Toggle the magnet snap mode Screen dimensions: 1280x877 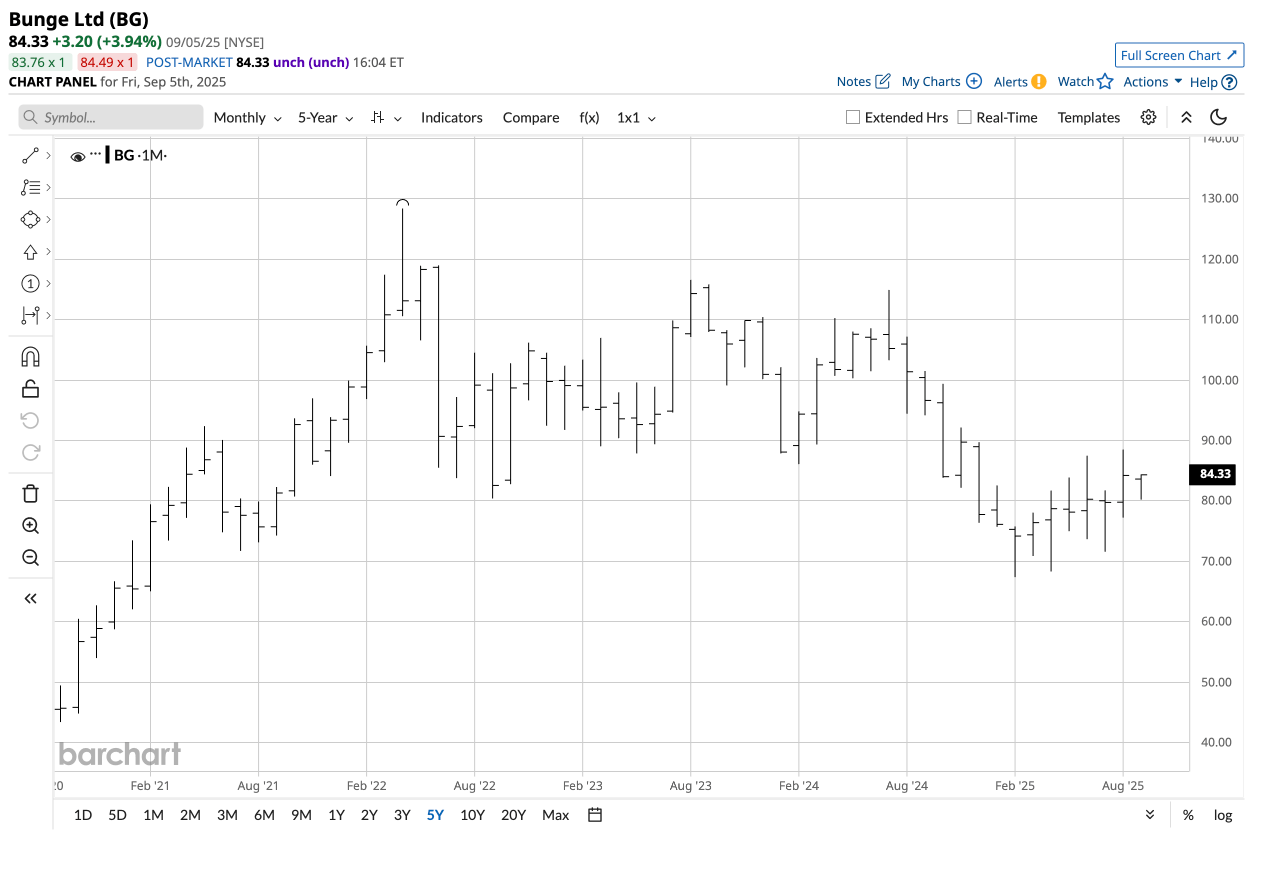coord(30,356)
